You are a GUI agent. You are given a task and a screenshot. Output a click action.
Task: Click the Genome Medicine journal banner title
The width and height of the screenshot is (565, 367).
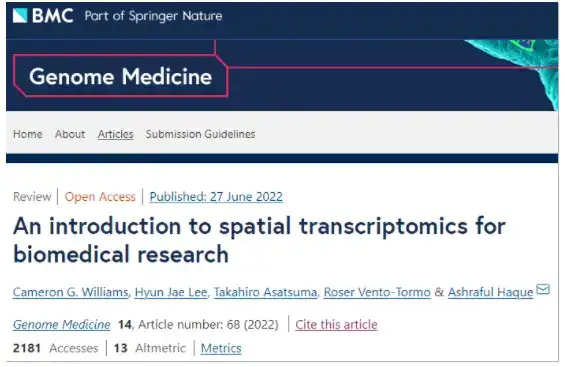[x=120, y=76]
